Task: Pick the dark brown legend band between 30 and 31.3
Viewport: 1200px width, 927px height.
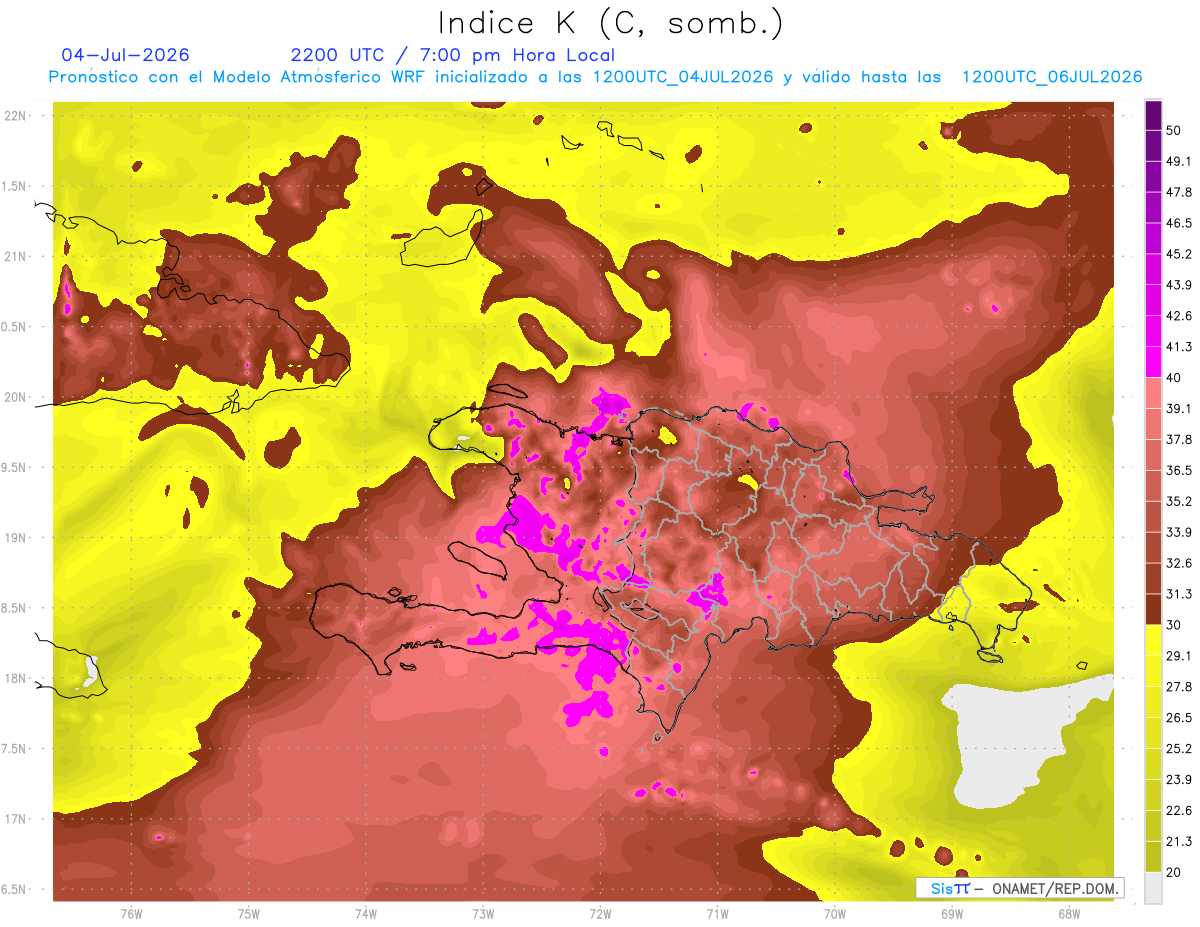Action: 1153,609
